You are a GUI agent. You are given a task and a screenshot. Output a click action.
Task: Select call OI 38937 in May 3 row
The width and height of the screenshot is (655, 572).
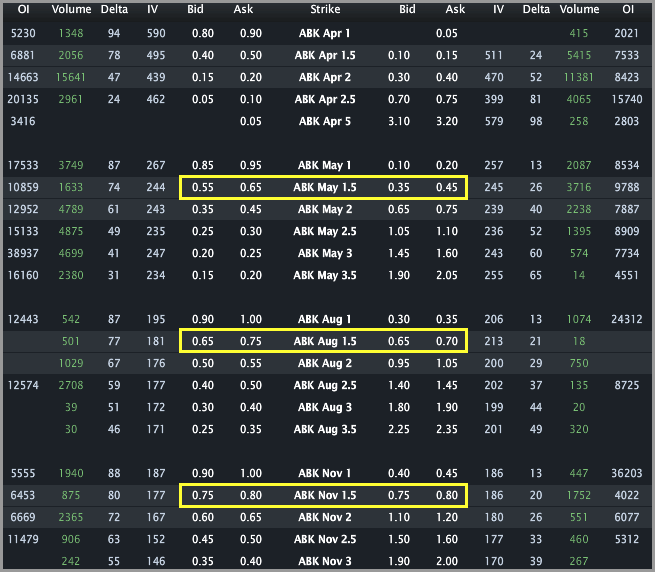coord(23,253)
